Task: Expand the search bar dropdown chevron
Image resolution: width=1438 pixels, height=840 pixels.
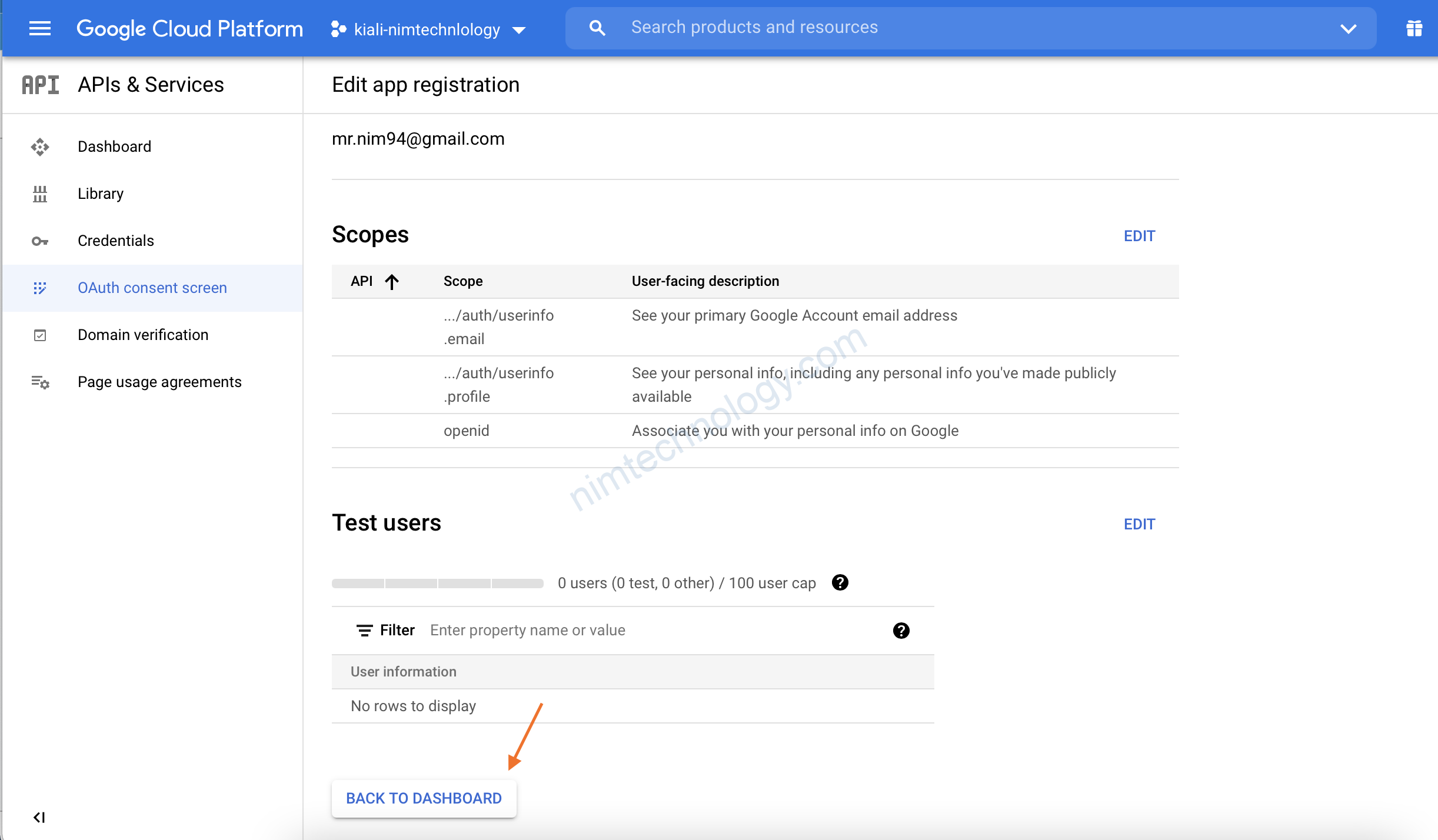Action: 1348,28
